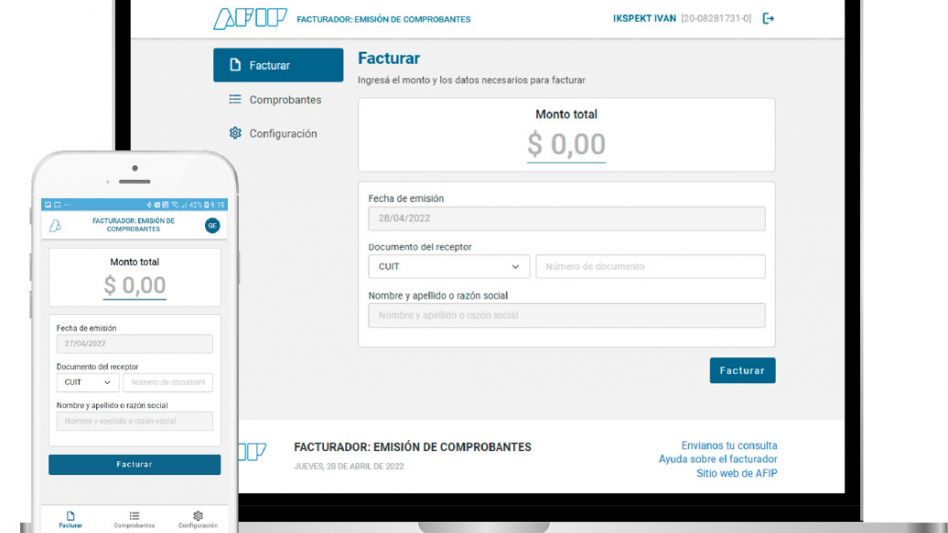Log out using the exit icon
The image size is (948, 533).
[x=768, y=19]
